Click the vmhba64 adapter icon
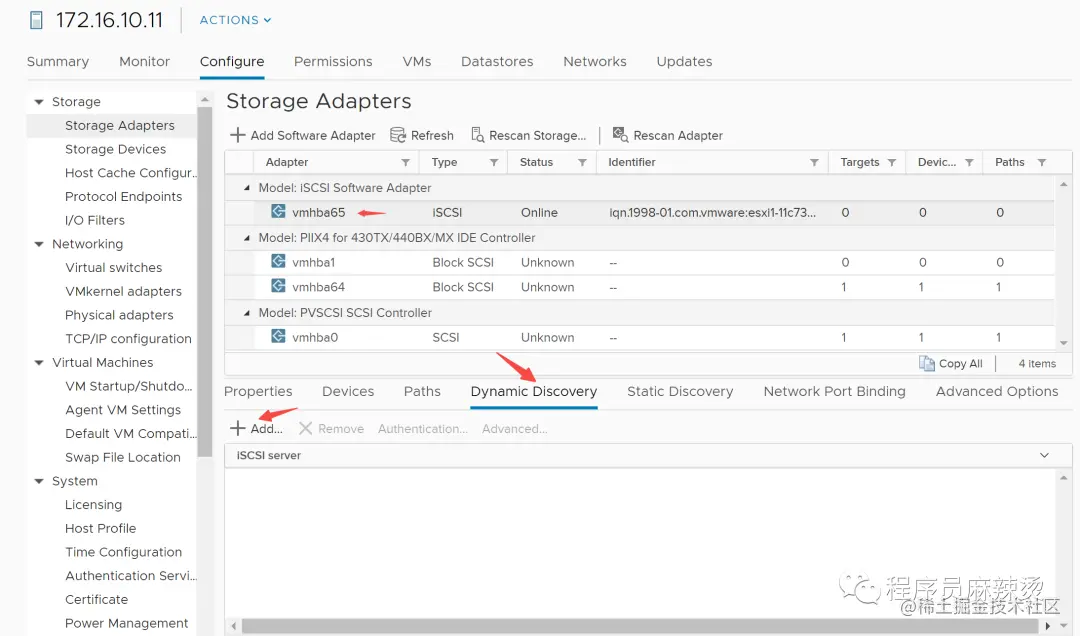1080x636 pixels. point(278,286)
